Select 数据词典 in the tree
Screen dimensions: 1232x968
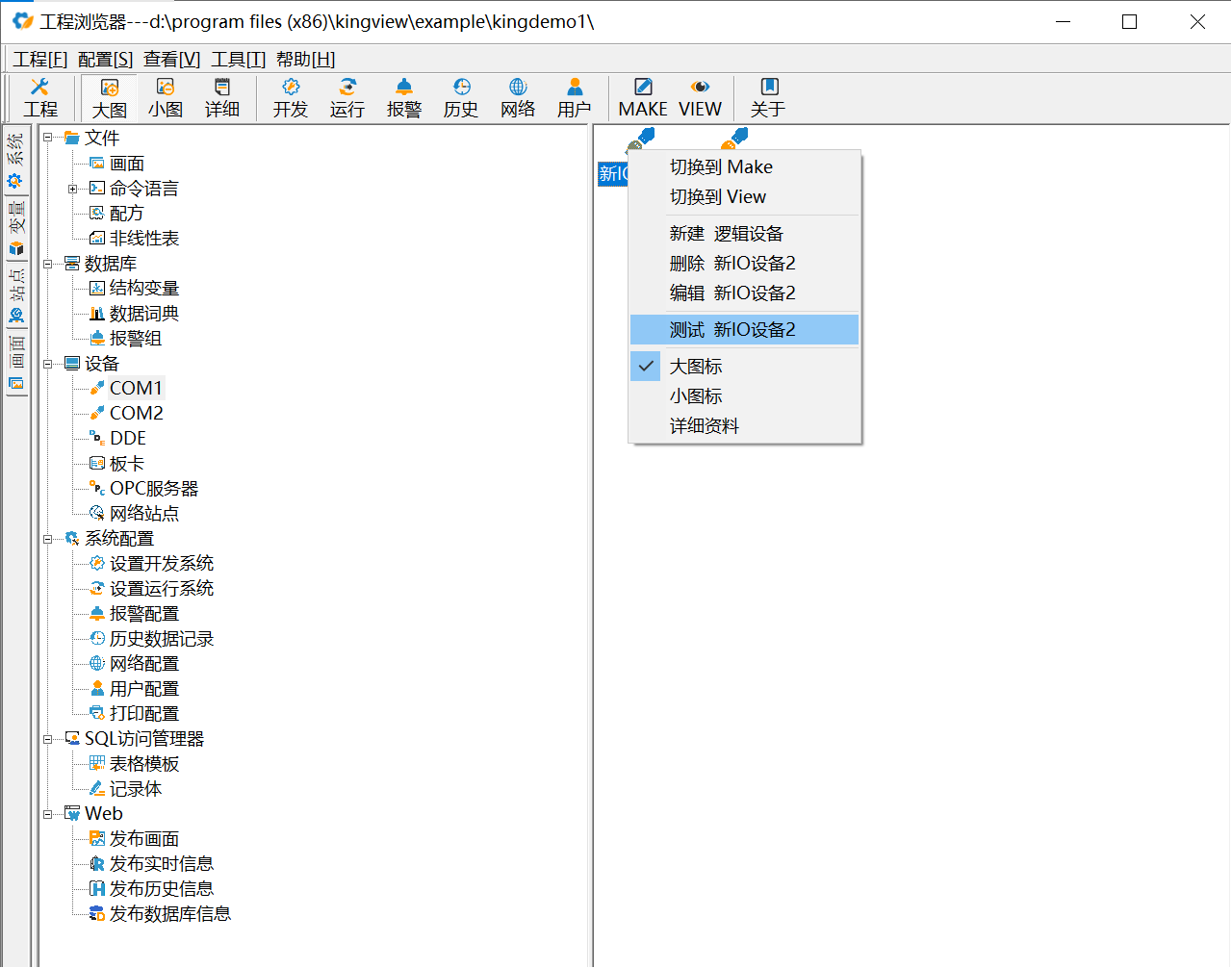[x=143, y=314]
